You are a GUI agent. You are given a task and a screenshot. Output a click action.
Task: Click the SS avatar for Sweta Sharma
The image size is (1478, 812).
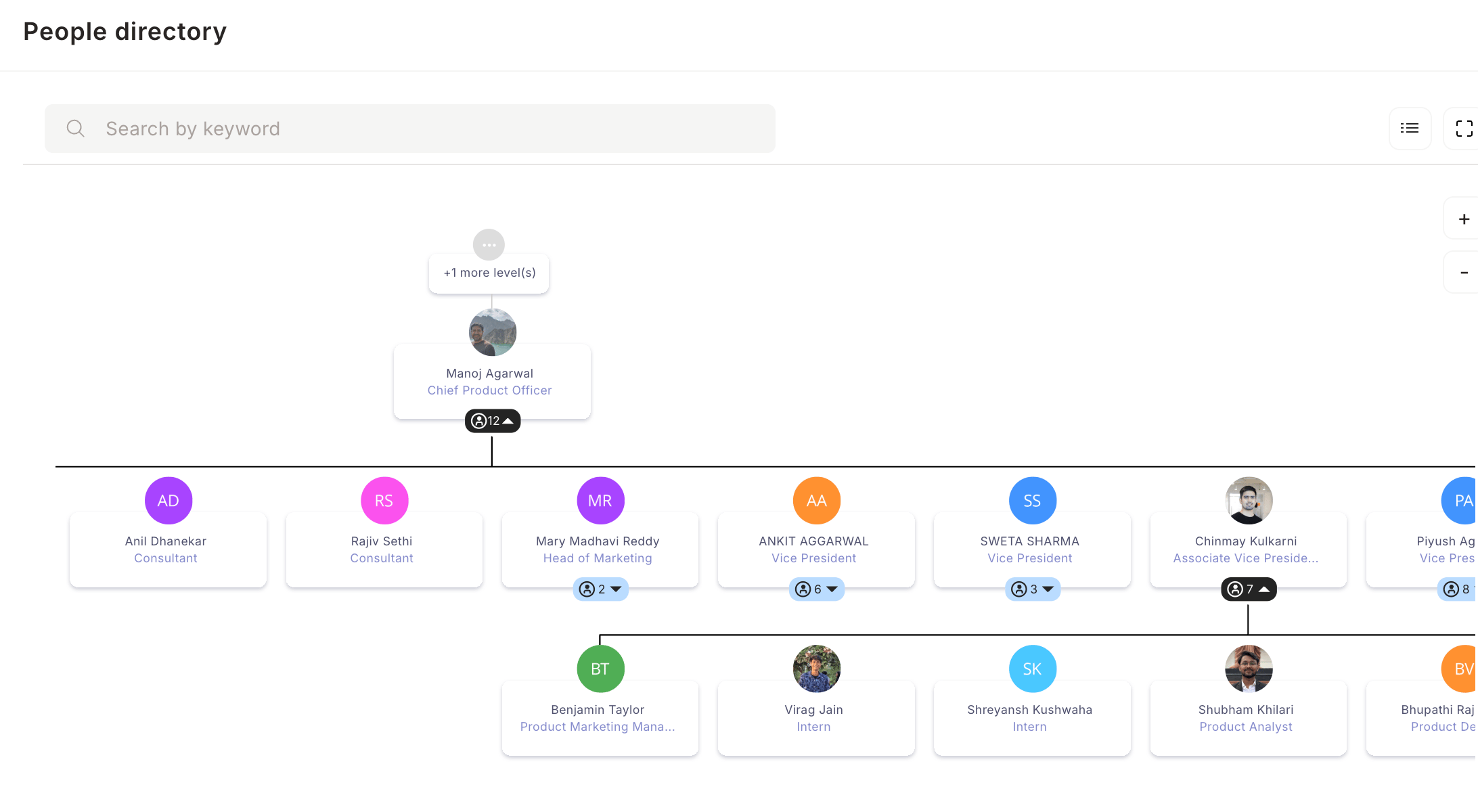1033,501
